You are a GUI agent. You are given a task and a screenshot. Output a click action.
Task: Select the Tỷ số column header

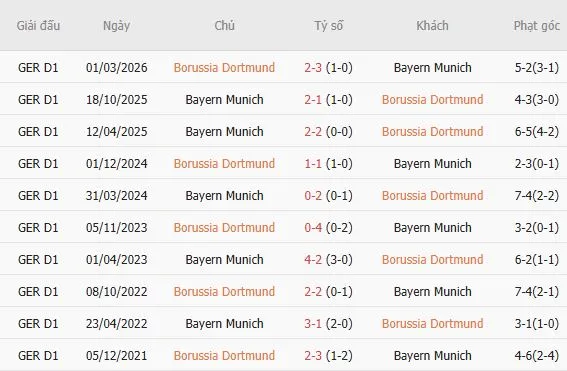click(x=328, y=26)
